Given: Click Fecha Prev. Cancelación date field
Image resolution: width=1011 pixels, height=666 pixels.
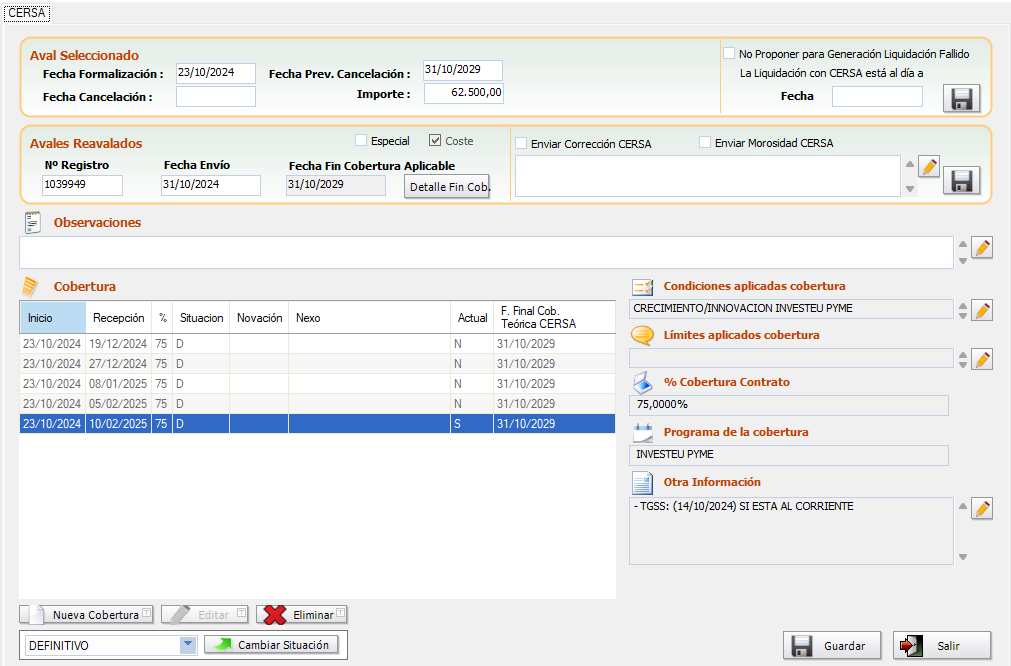Looking at the screenshot, I should [x=462, y=70].
